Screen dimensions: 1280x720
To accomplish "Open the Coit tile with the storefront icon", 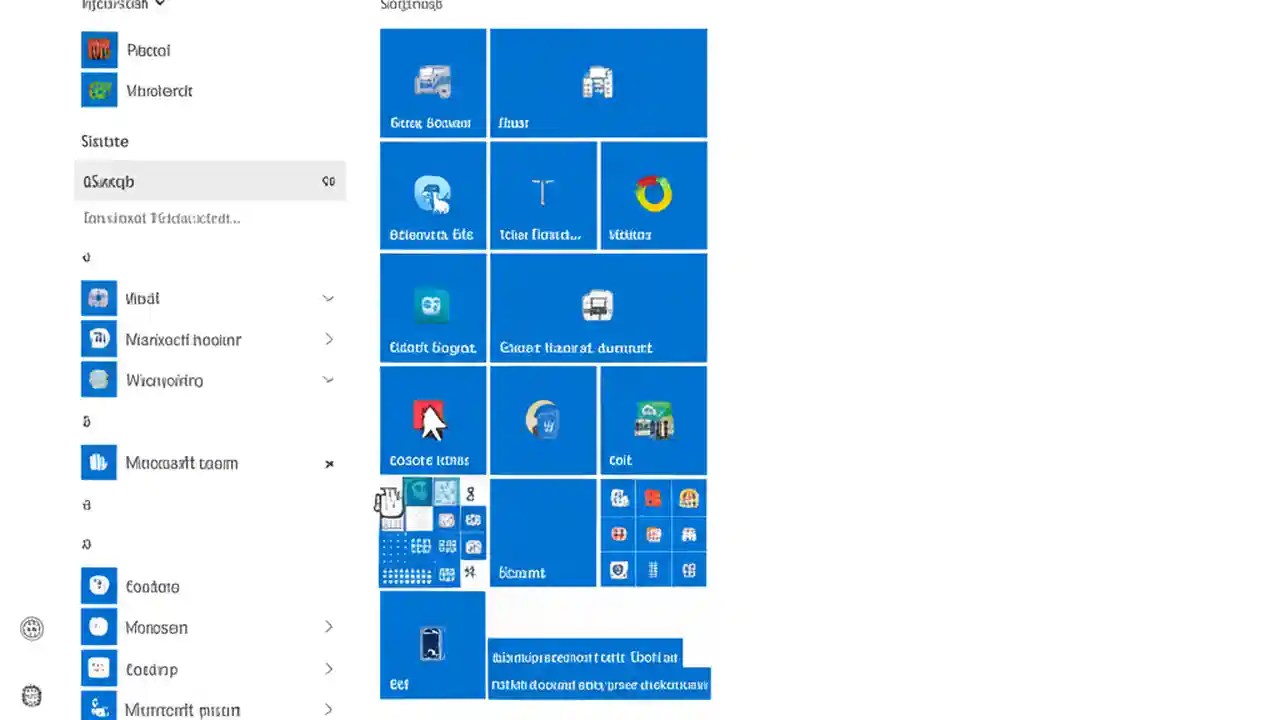I will pos(653,420).
